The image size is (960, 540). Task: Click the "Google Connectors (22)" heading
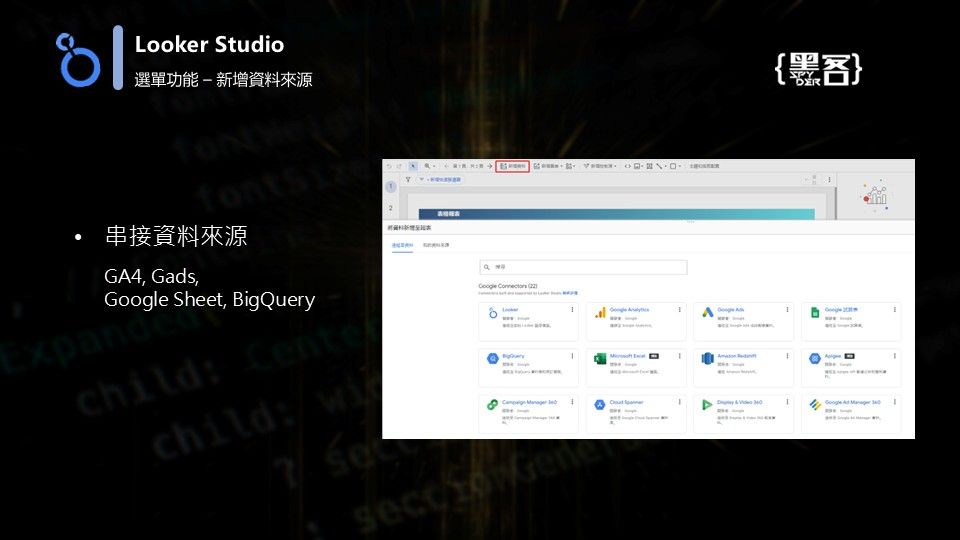(508, 286)
